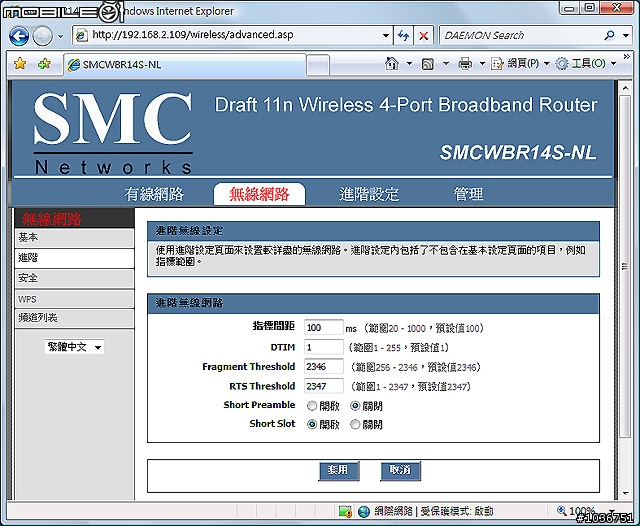Screen dimensions: 640x526
Task: Click the 取消 cancel button
Action: click(400, 471)
